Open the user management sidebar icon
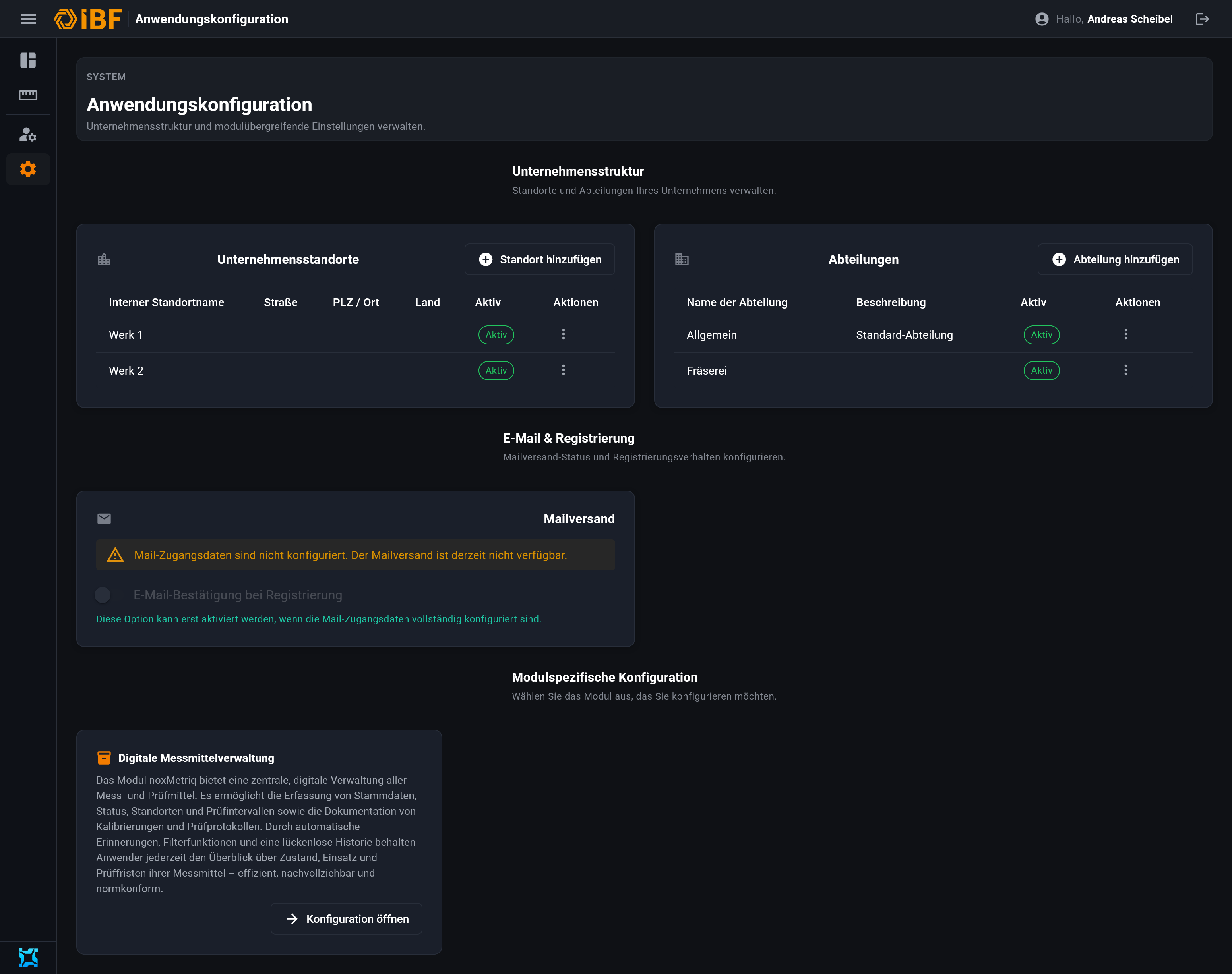Image resolution: width=1232 pixels, height=974 pixels. point(28,135)
